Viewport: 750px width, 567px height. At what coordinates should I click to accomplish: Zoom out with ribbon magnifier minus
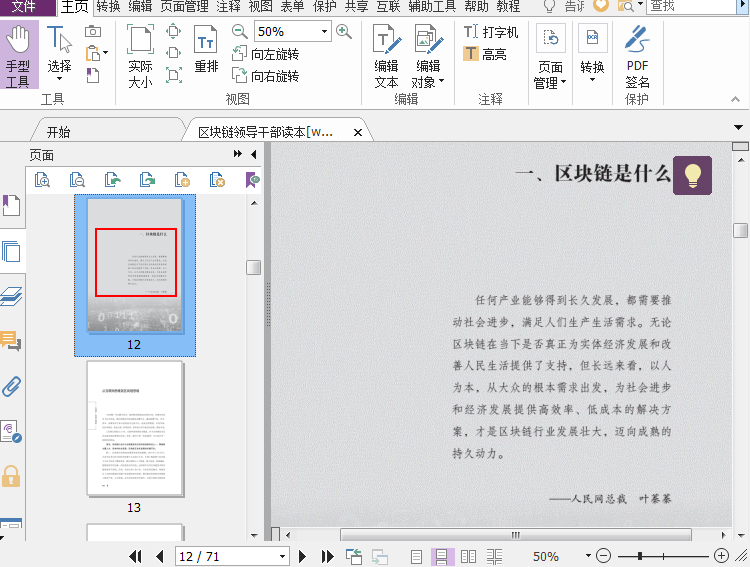pyautogui.click(x=240, y=32)
